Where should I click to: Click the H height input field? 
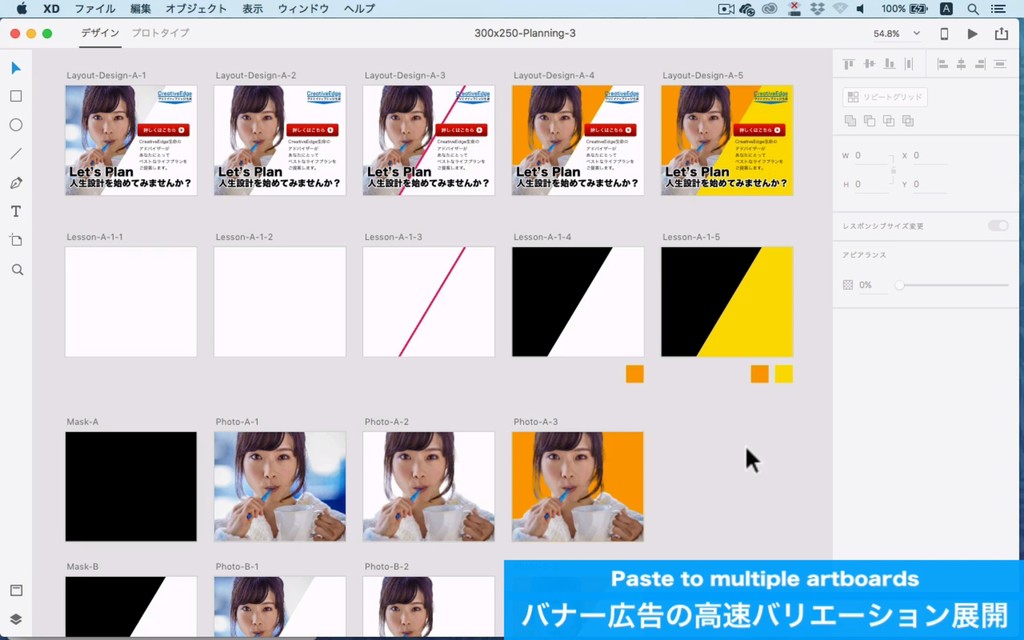tap(873, 184)
